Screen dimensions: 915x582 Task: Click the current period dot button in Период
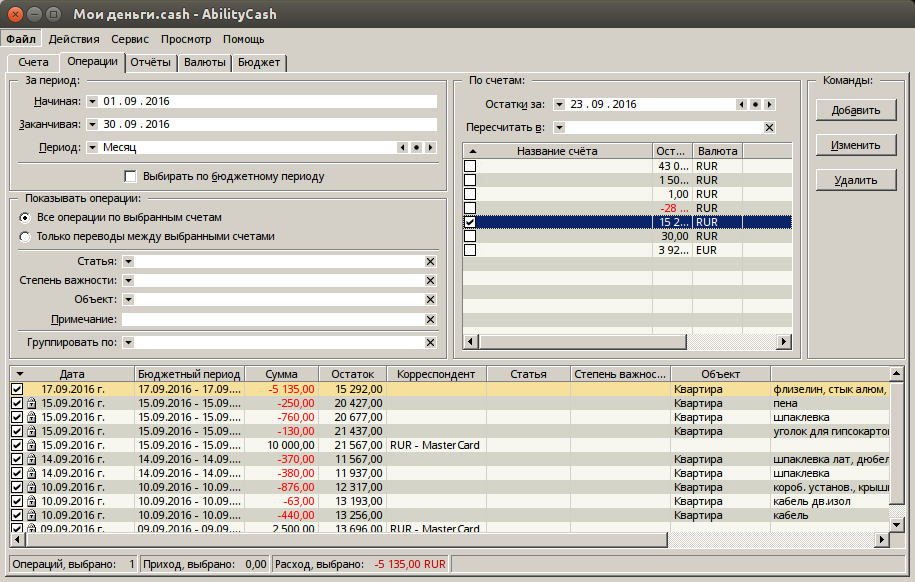416,147
